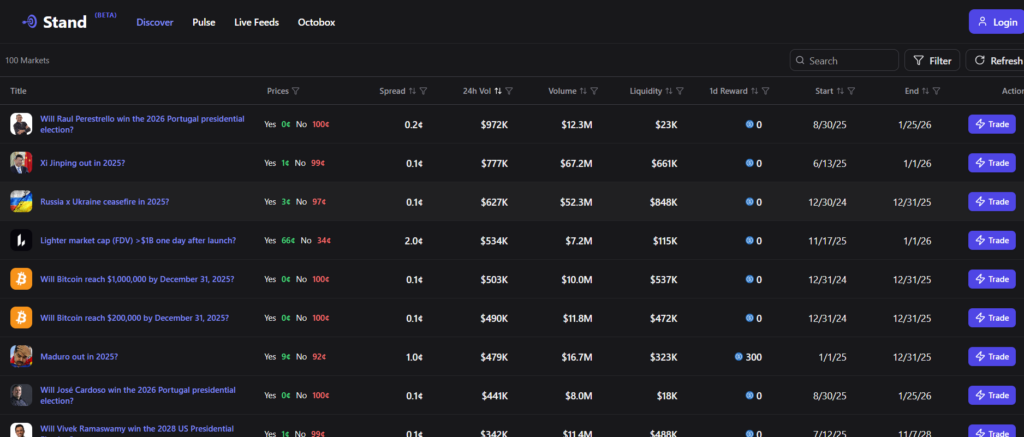Switch to the Discover tab
This screenshot has height=437, width=1024.
point(155,22)
